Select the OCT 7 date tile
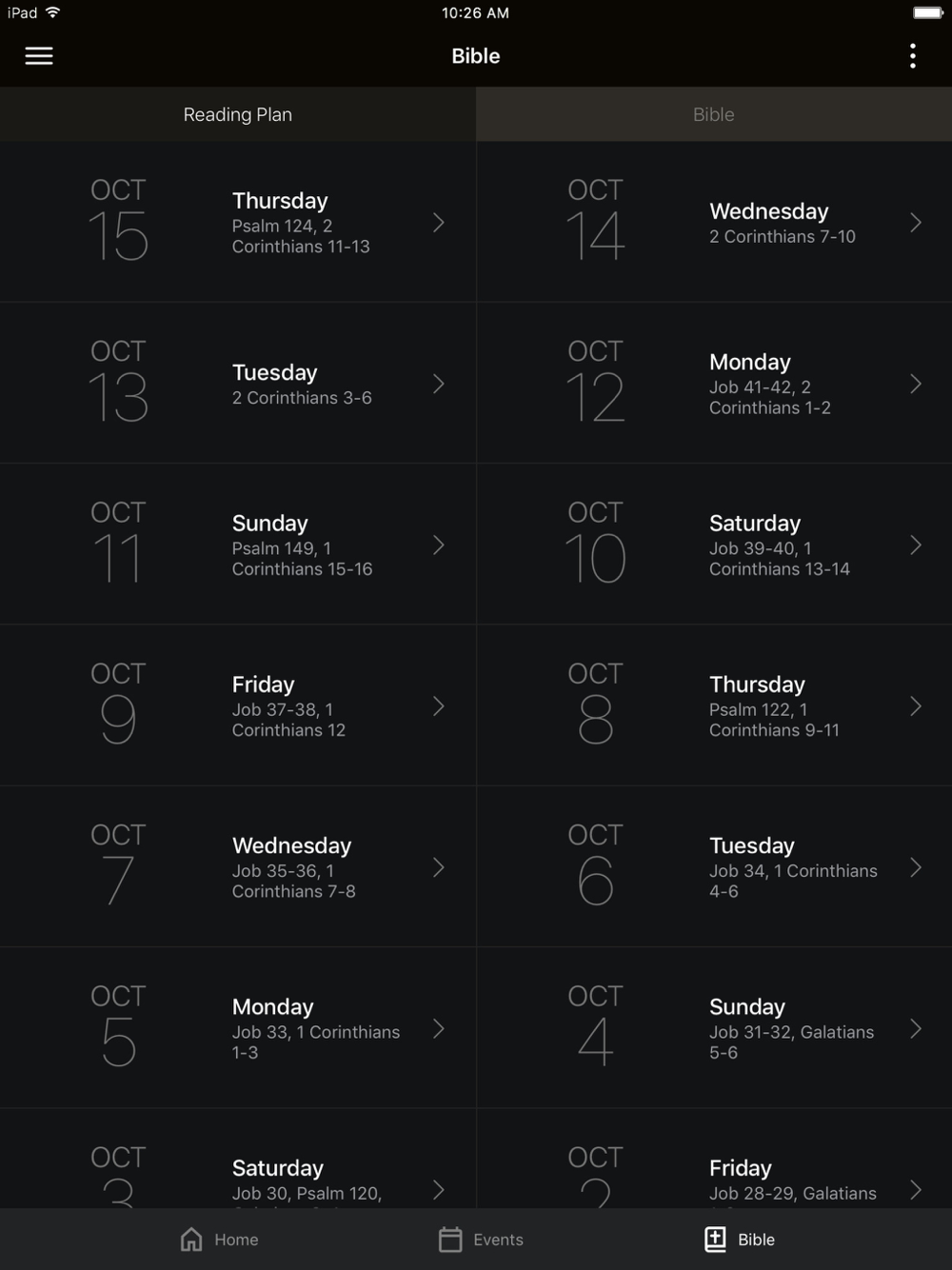Screen dimensions: 952x1270 point(118,863)
